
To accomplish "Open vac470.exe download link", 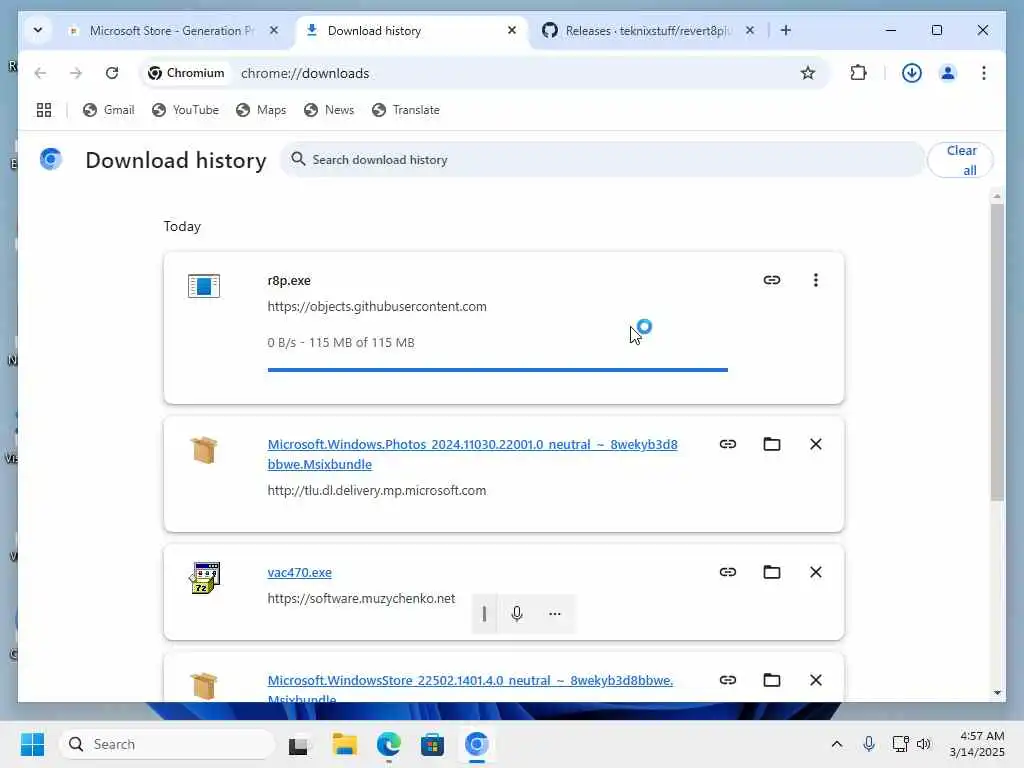I will (x=299, y=572).
